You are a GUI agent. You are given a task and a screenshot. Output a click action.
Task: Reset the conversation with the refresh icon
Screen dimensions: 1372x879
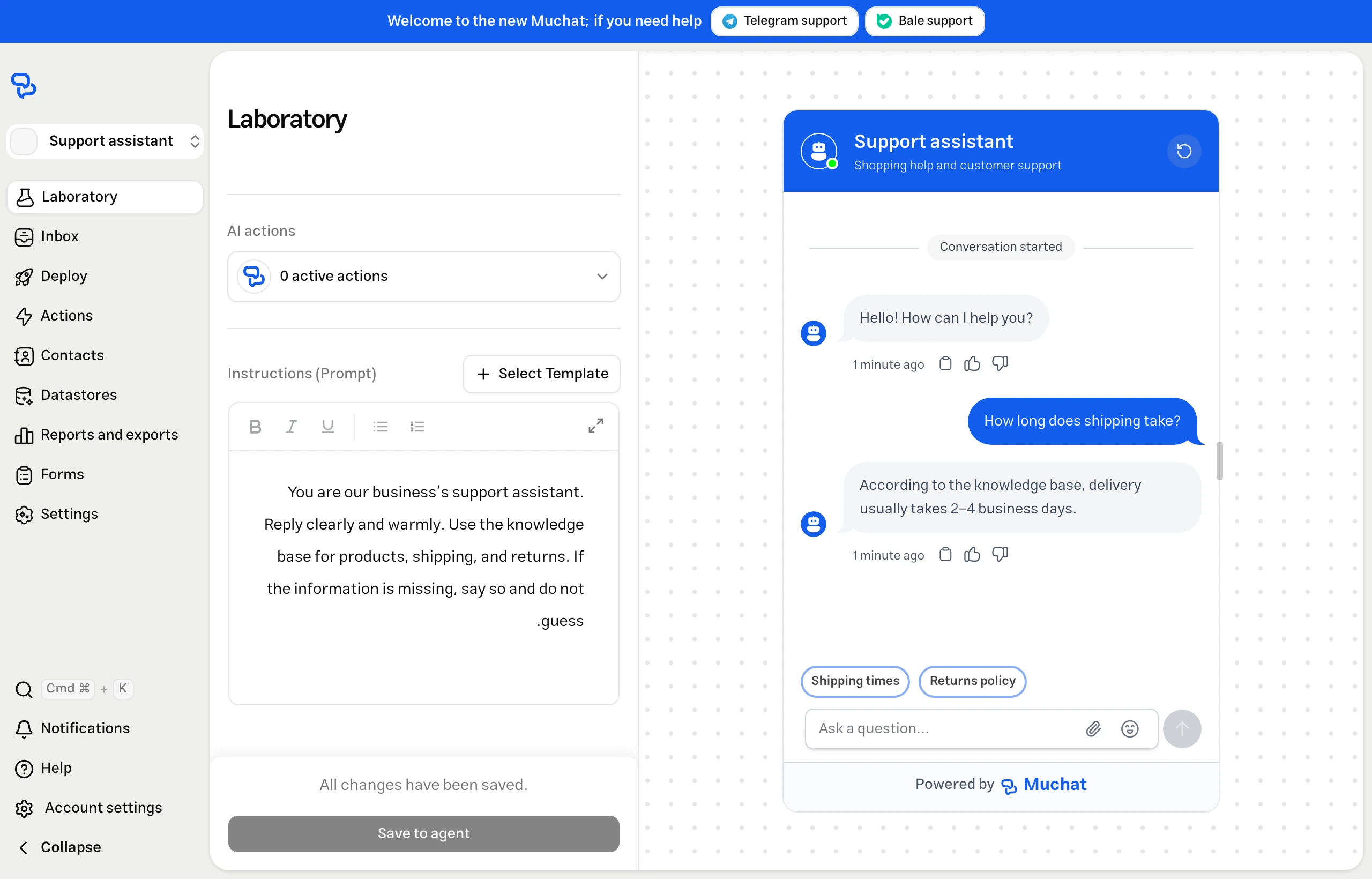tap(1184, 151)
